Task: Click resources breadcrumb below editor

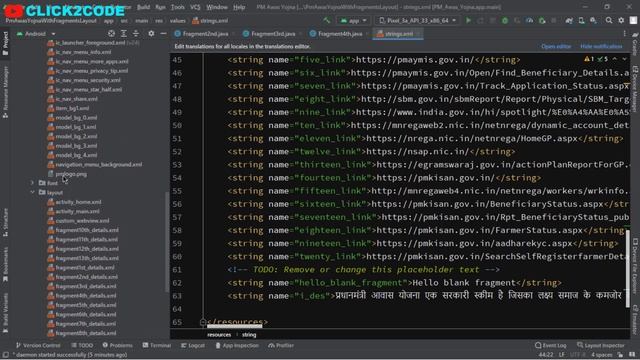Action: click(x=219, y=335)
